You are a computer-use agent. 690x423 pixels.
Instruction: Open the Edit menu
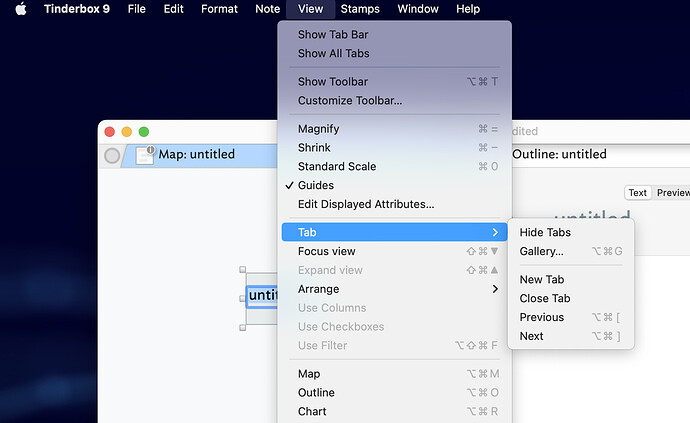pos(173,9)
